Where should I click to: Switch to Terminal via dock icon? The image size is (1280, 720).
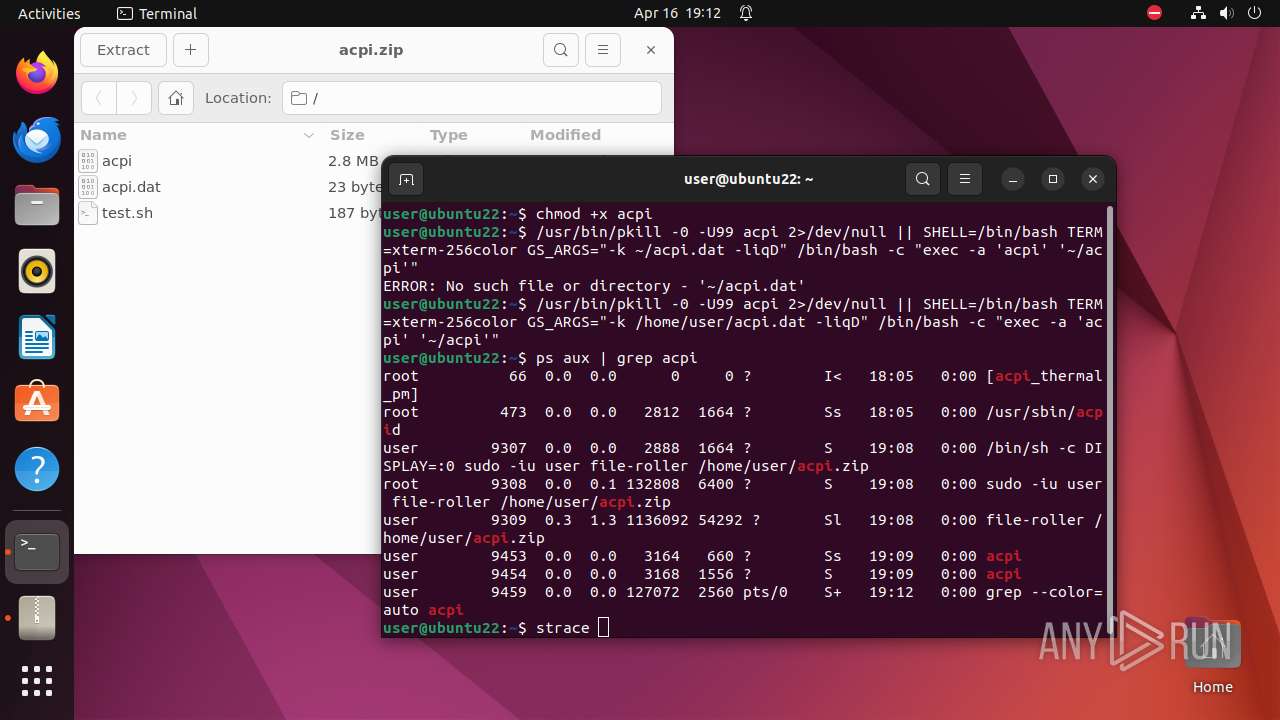37,552
